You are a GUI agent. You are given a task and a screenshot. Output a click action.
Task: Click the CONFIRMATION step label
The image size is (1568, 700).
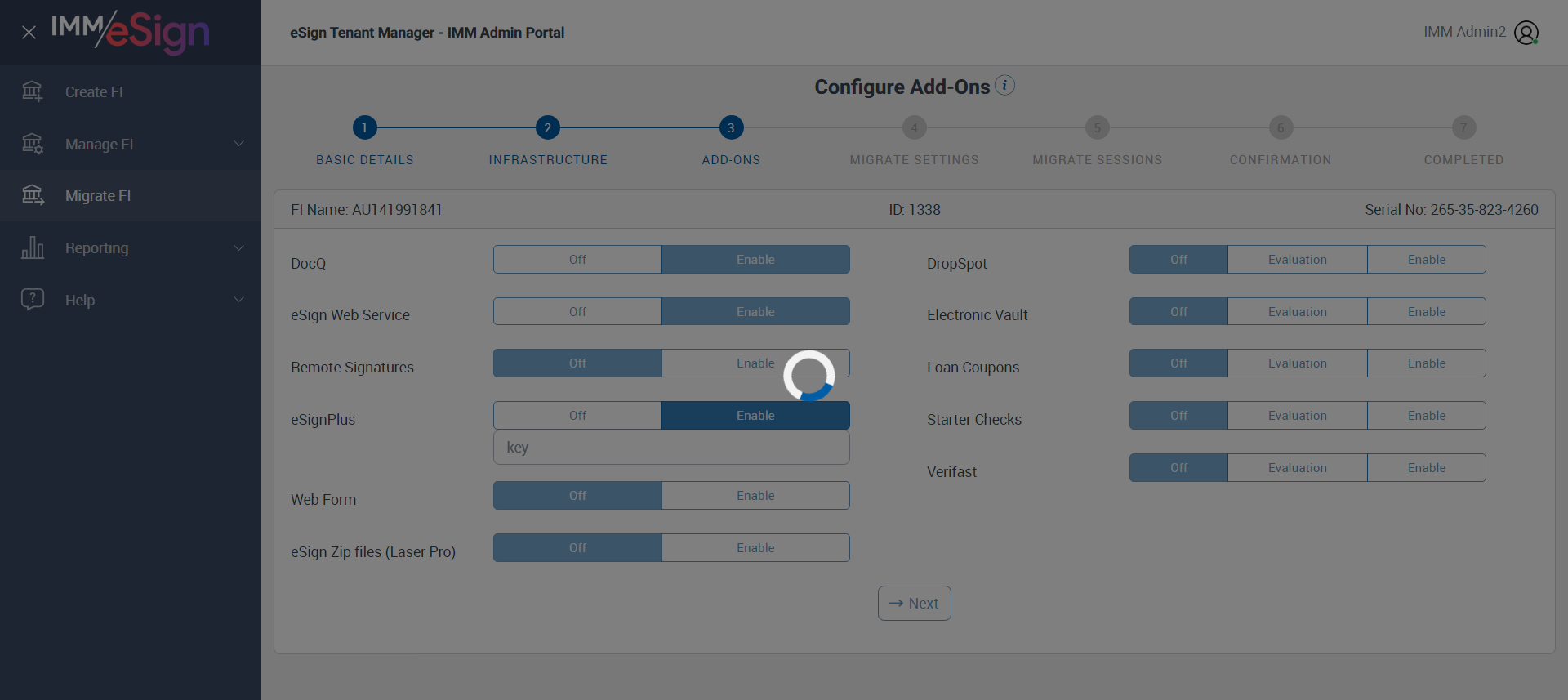coord(1281,160)
